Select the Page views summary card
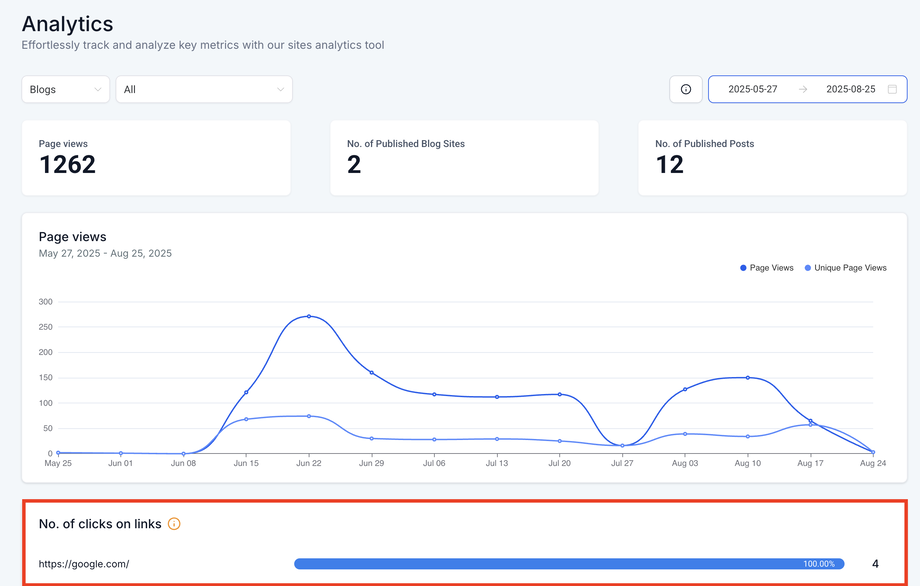 pos(156,158)
